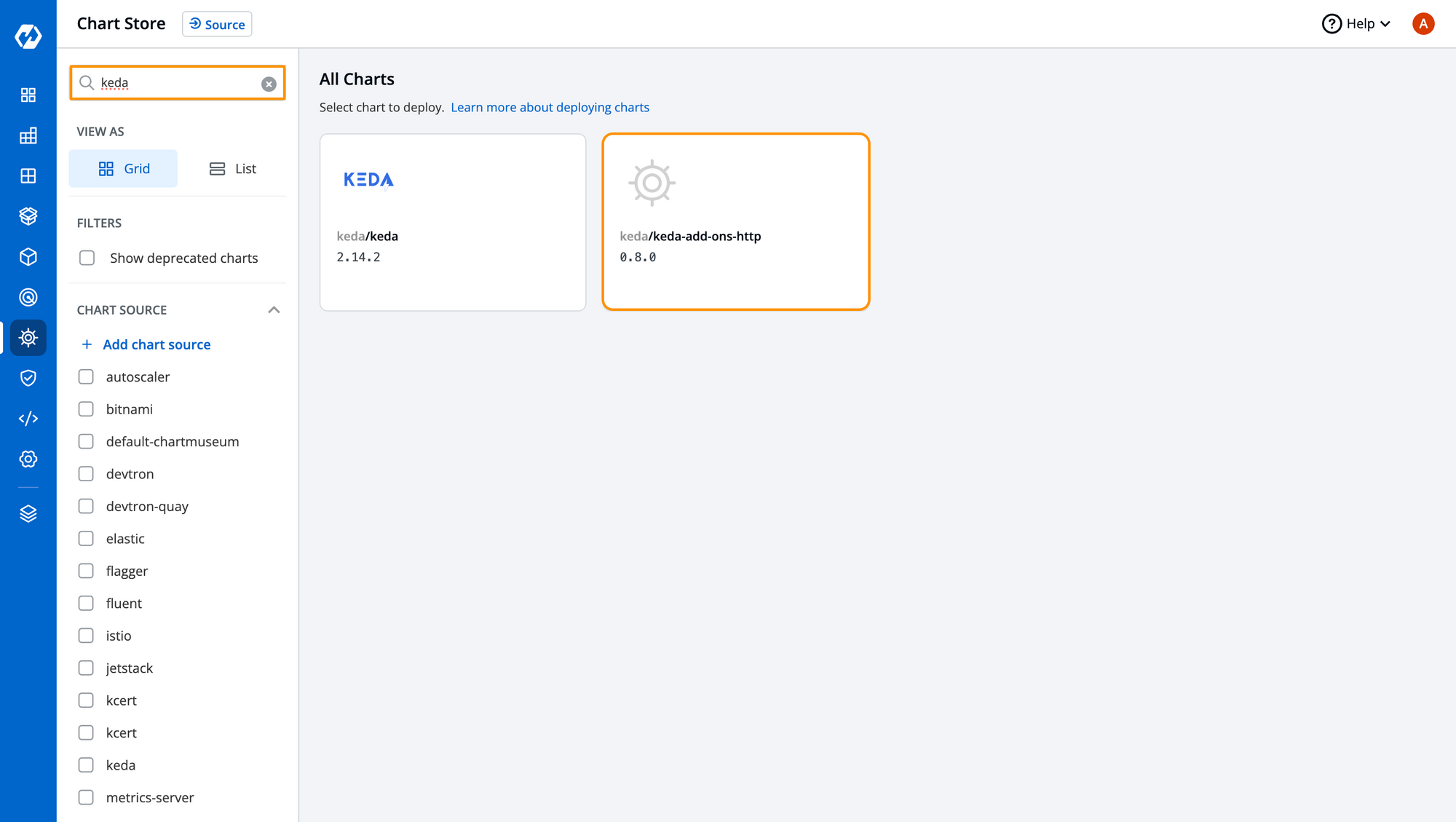Check the istio chart source
The image size is (1456, 822).
tap(86, 636)
